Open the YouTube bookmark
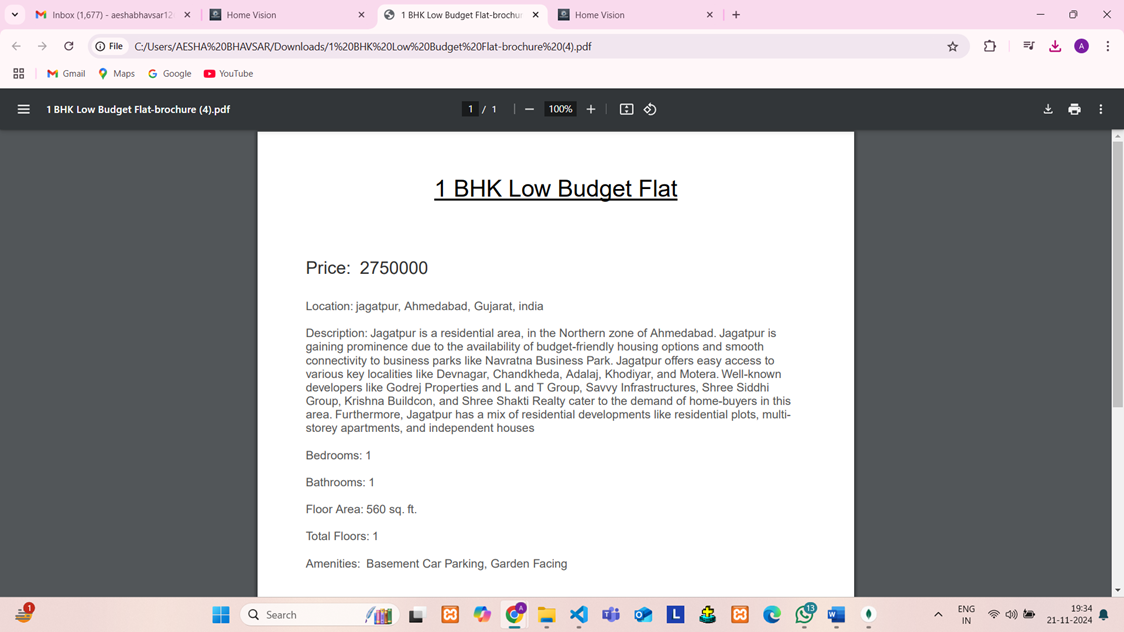1124x632 pixels. [x=228, y=73]
